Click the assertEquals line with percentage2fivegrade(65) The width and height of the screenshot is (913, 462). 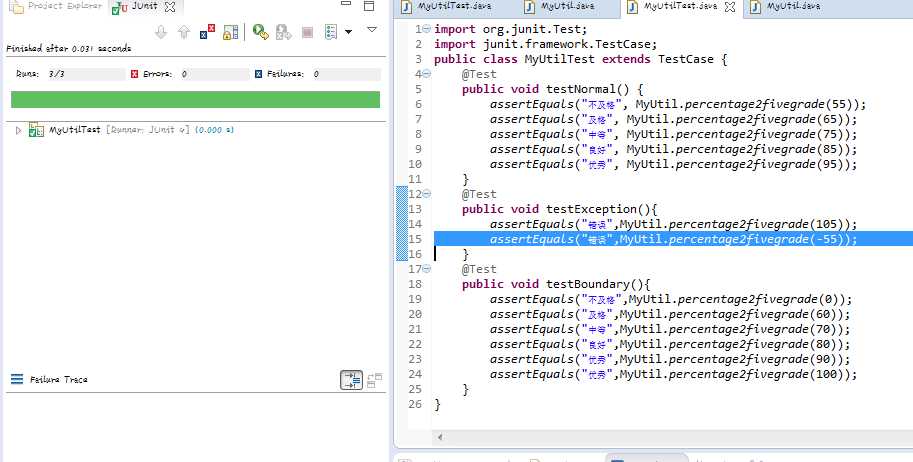[674, 119]
